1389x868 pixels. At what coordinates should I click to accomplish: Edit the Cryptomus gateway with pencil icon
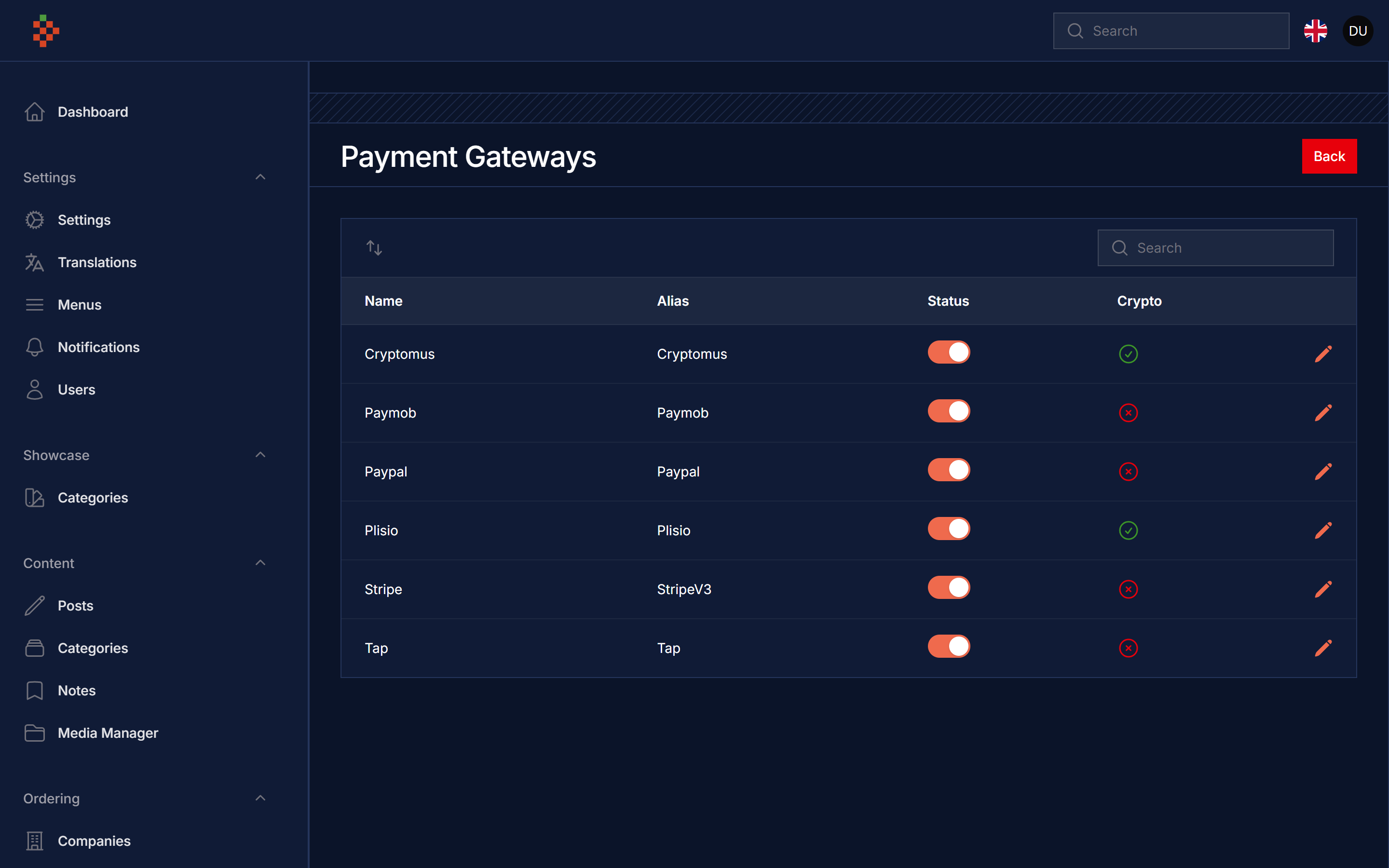1323,353
